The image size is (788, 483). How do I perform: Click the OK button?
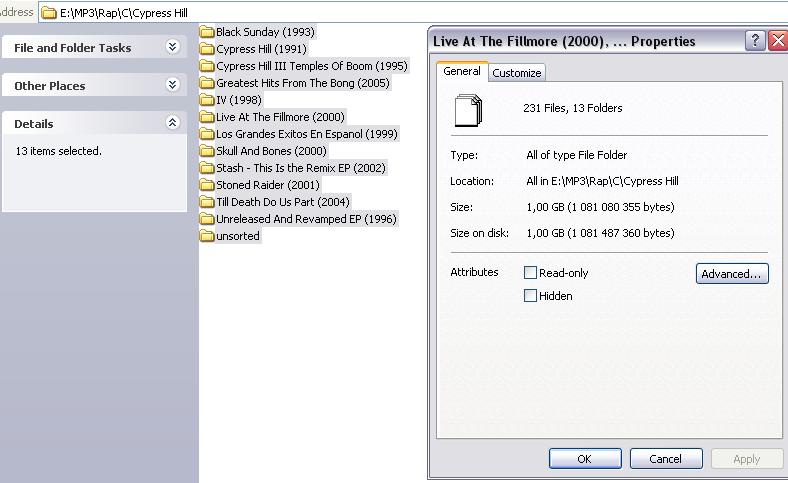585,459
